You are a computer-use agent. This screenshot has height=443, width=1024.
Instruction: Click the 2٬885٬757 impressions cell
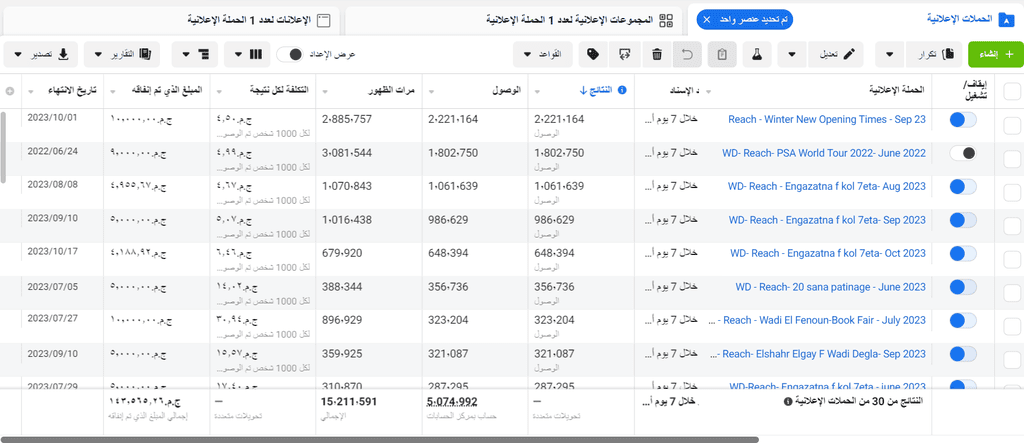[x=347, y=120]
